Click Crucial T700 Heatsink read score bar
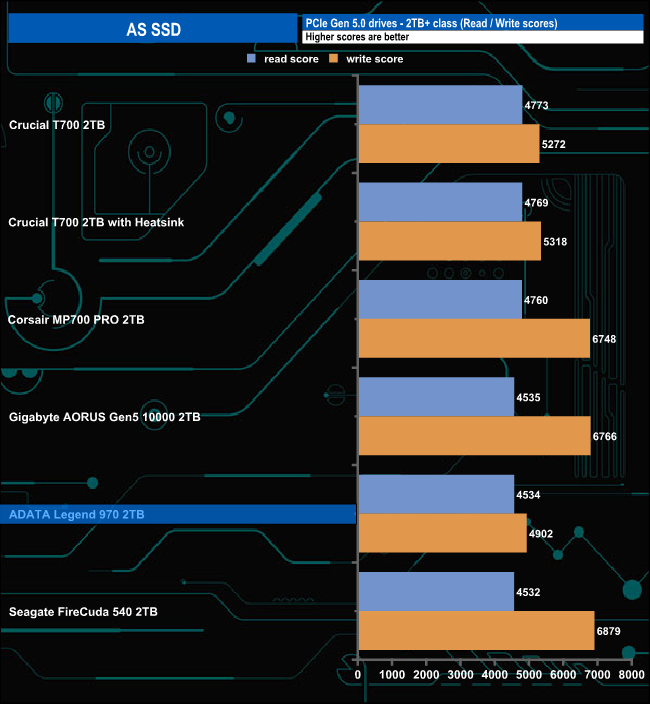 pos(440,202)
